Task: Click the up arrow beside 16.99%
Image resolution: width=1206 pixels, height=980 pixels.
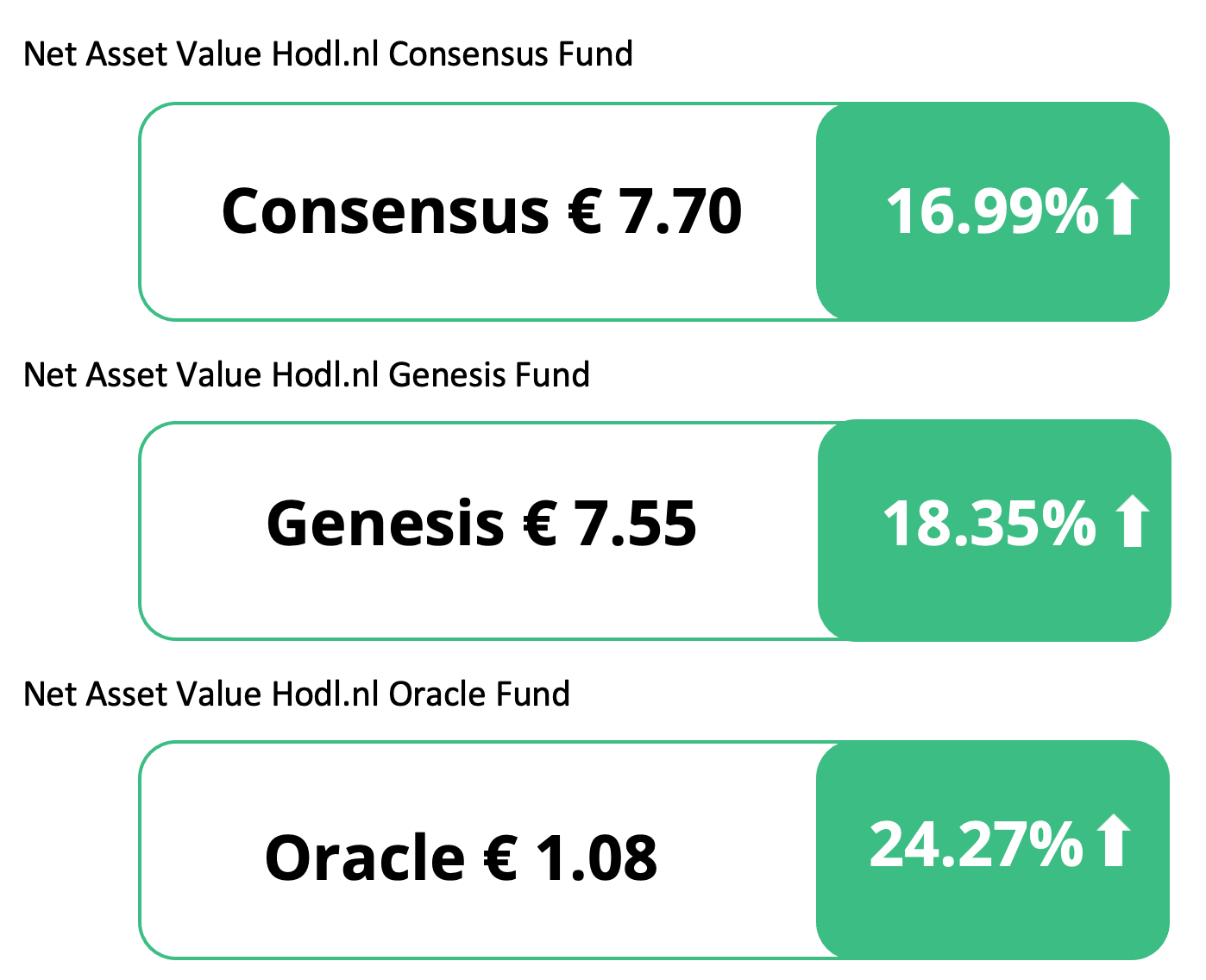Action: (1121, 210)
